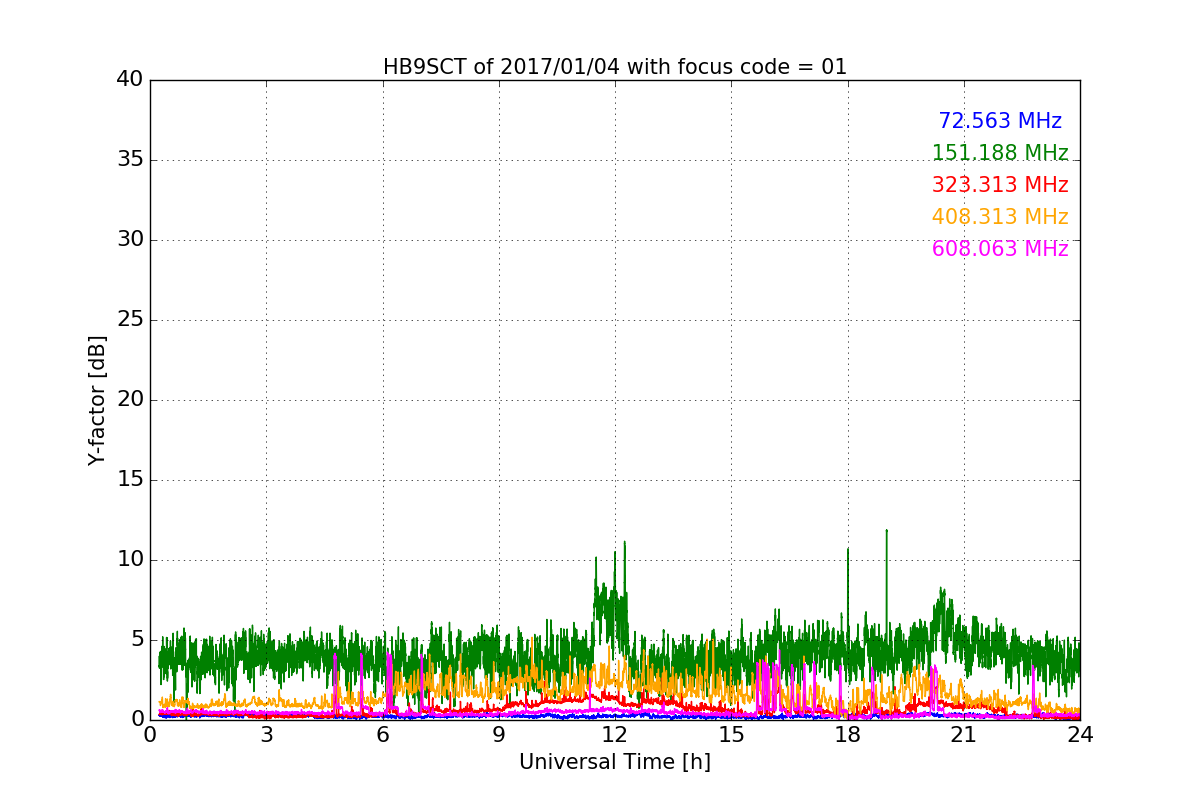Image resolution: width=1200 pixels, height=800 pixels.
Task: Select the 408.313 MHz legend label
Action: click(x=1000, y=217)
